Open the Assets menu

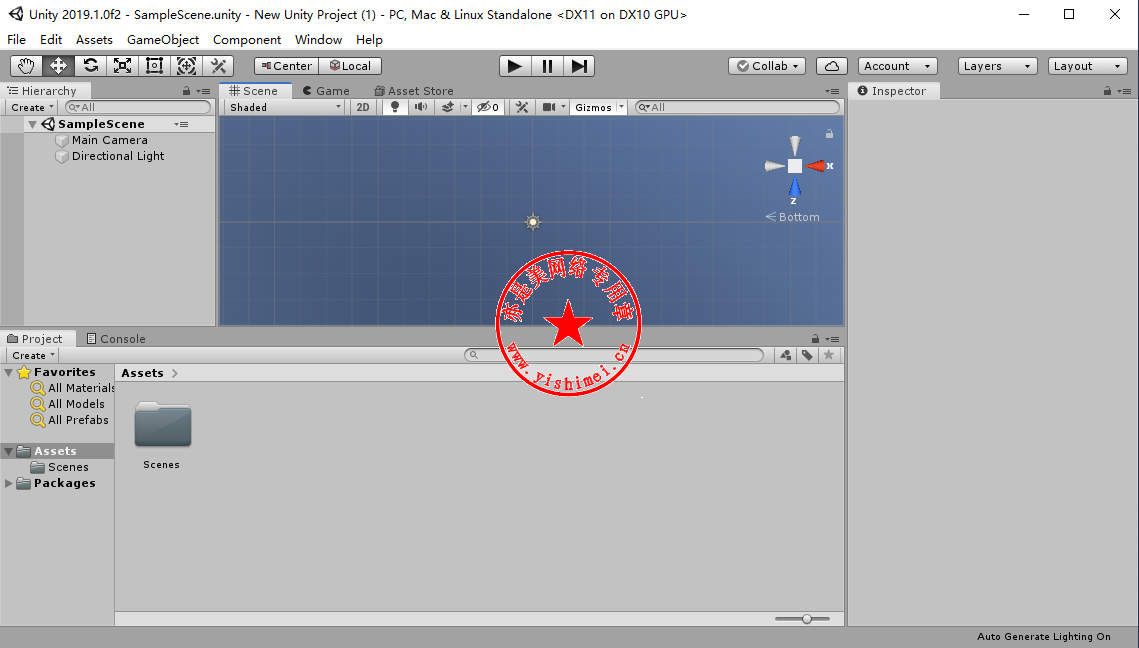(x=94, y=40)
